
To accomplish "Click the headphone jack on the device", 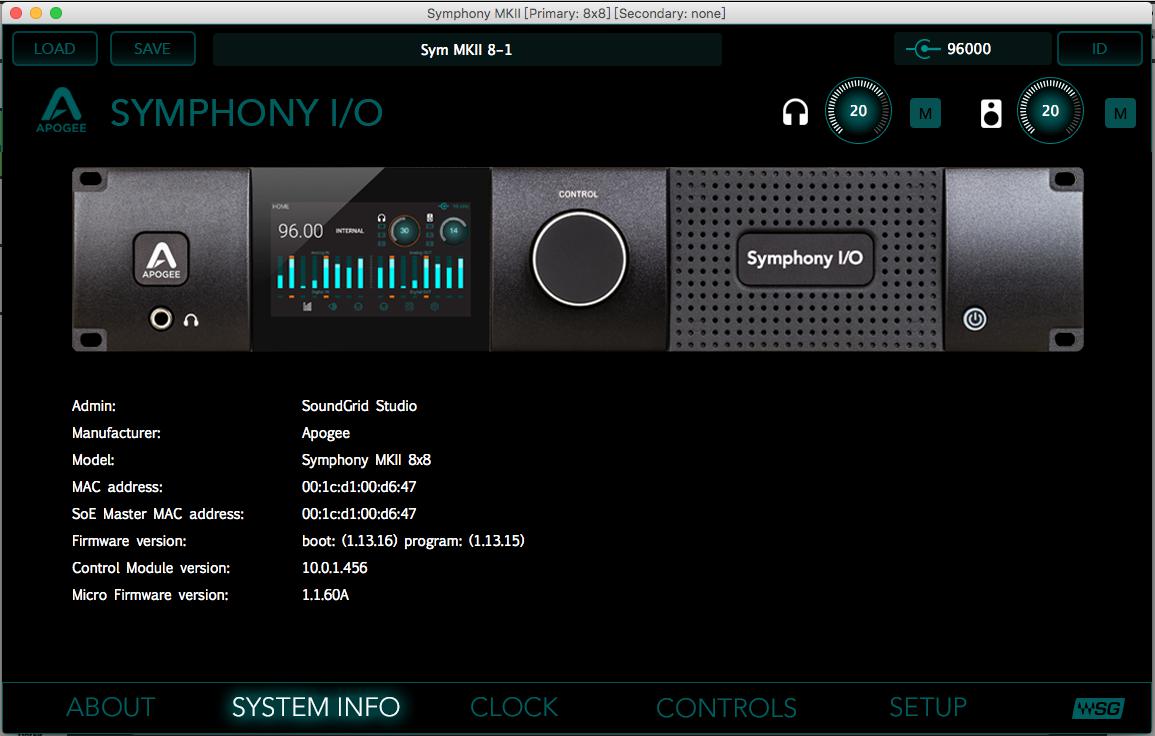I will coord(160,319).
